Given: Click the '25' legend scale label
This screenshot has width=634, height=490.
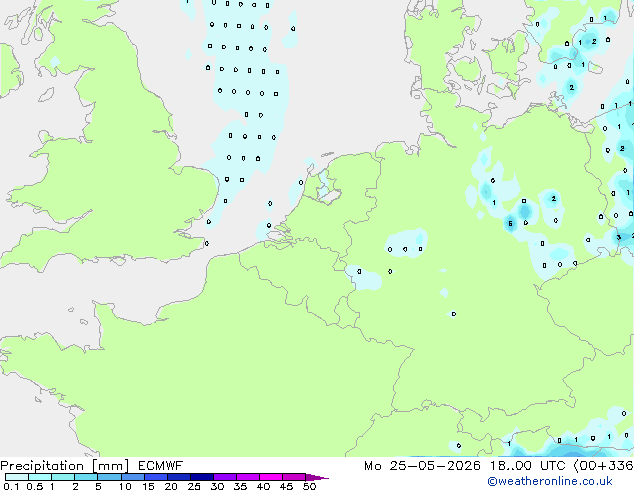Looking at the screenshot, I should tap(194, 486).
